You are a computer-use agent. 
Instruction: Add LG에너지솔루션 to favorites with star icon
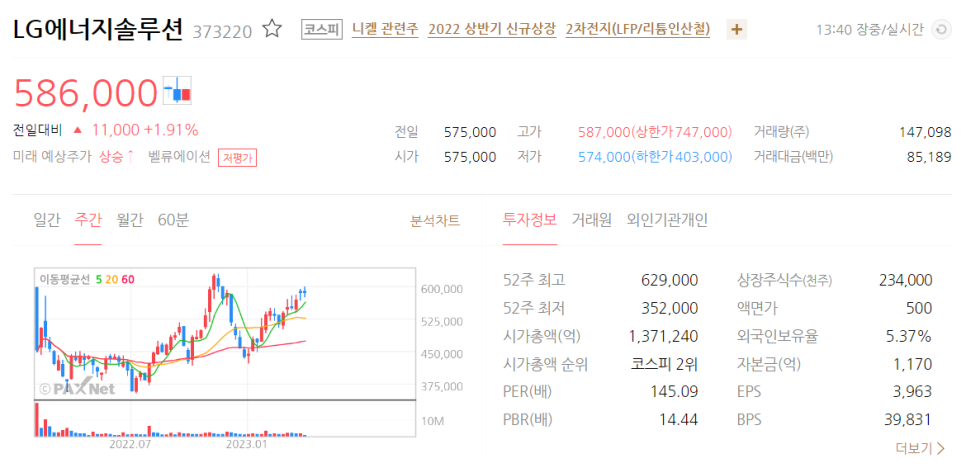pos(272,29)
